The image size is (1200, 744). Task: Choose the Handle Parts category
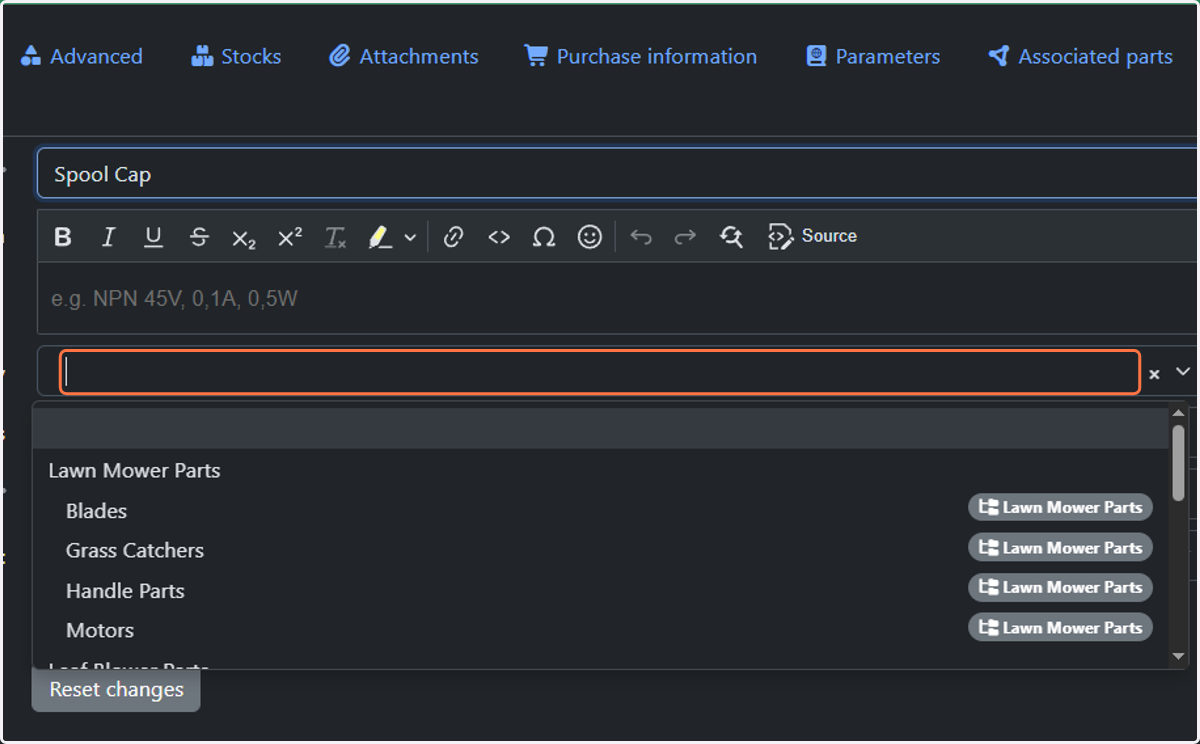click(x=600, y=590)
